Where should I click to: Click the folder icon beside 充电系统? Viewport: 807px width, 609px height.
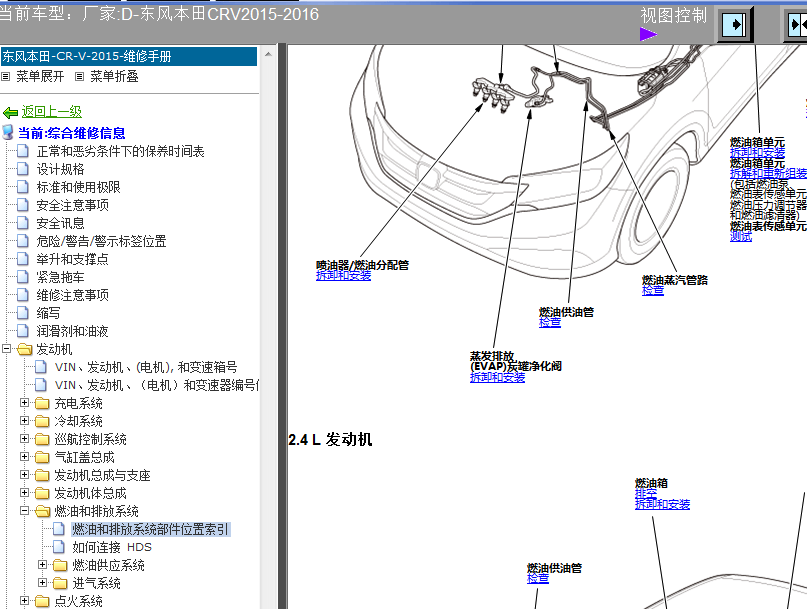pyautogui.click(x=42, y=403)
